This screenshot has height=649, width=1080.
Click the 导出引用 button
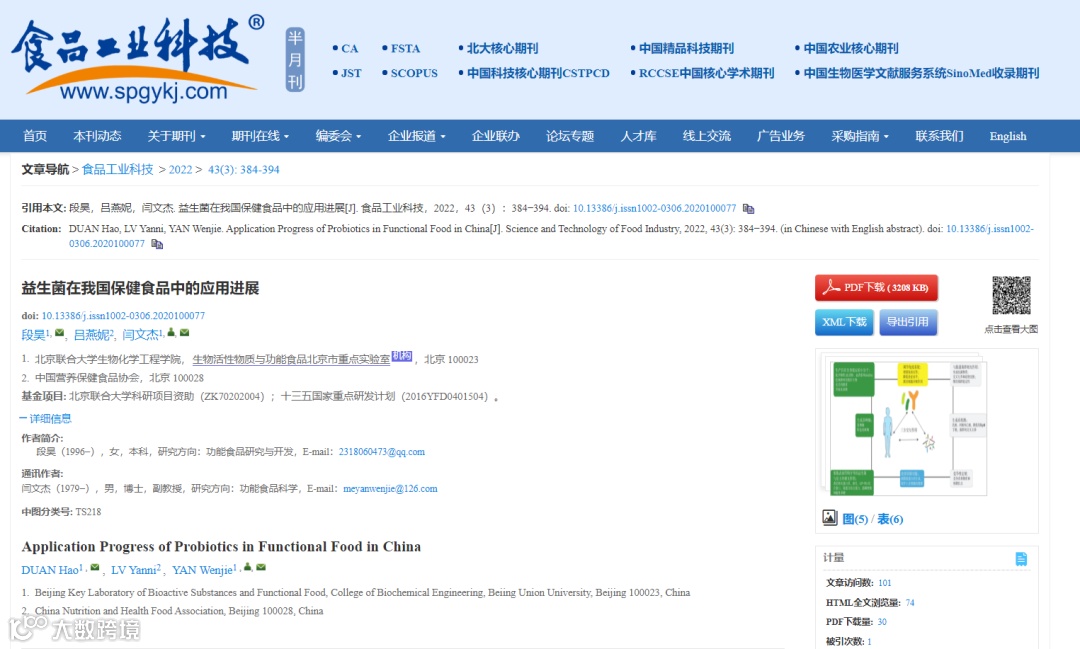coord(908,322)
